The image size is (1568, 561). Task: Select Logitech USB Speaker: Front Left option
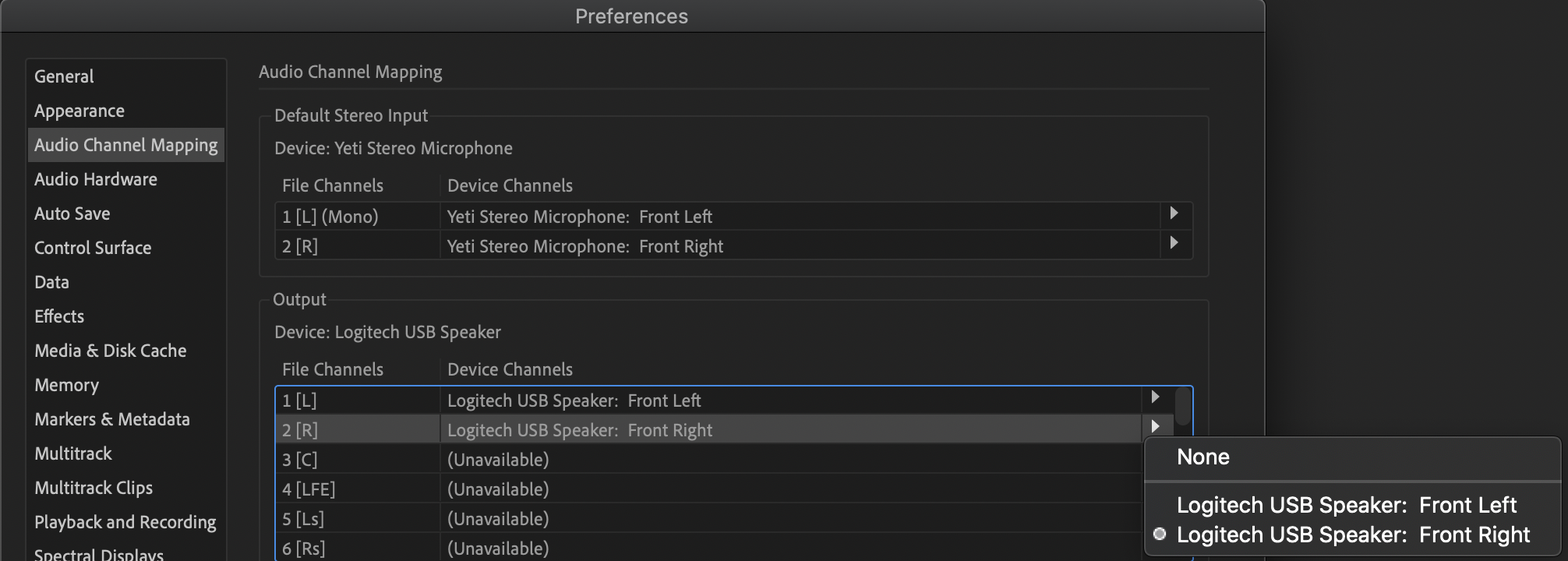tap(1346, 506)
